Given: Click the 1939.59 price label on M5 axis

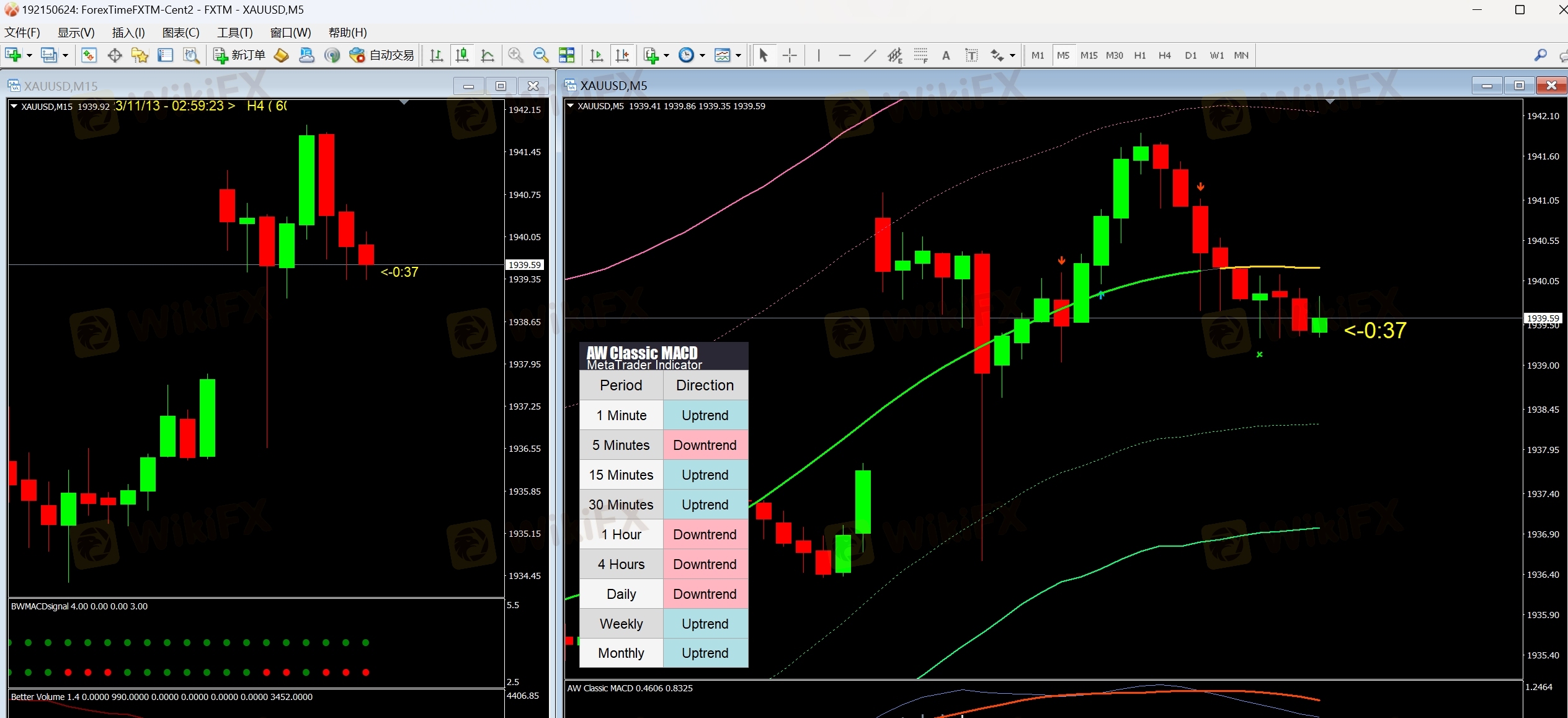Looking at the screenshot, I should [1543, 318].
